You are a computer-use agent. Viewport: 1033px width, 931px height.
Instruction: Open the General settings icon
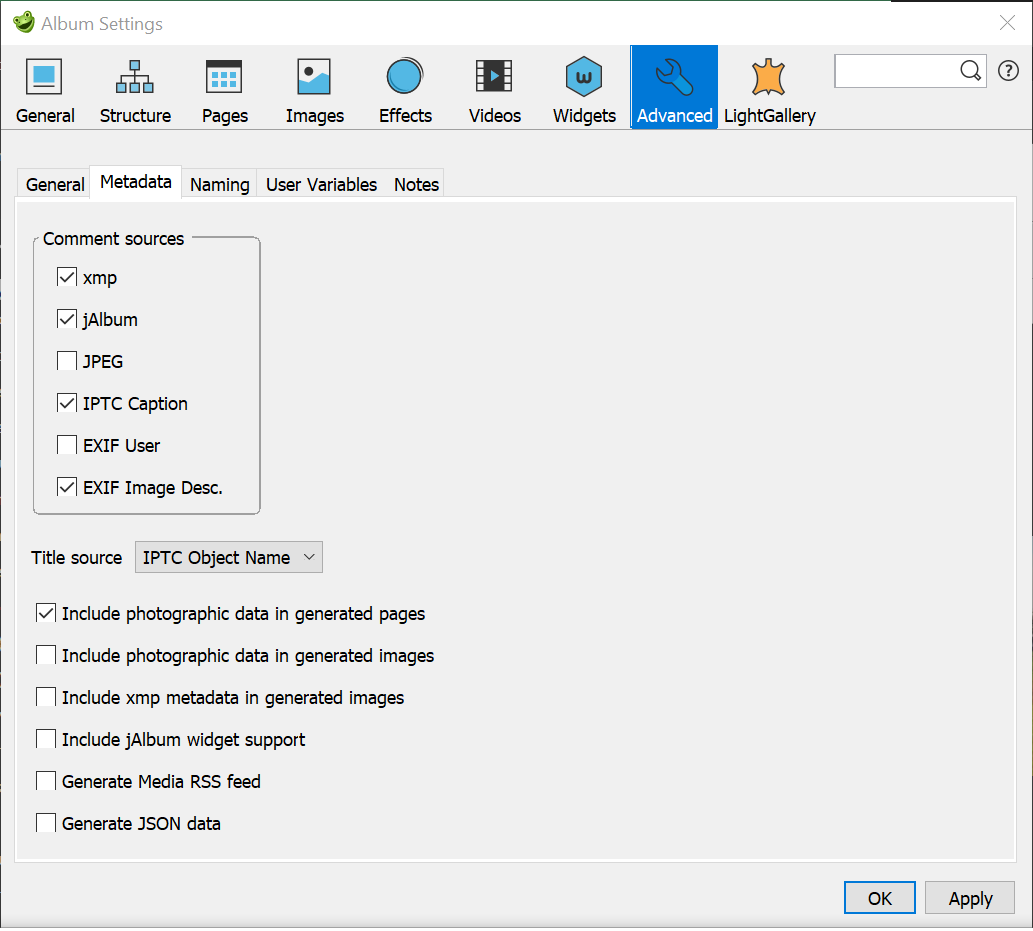[x=45, y=87]
